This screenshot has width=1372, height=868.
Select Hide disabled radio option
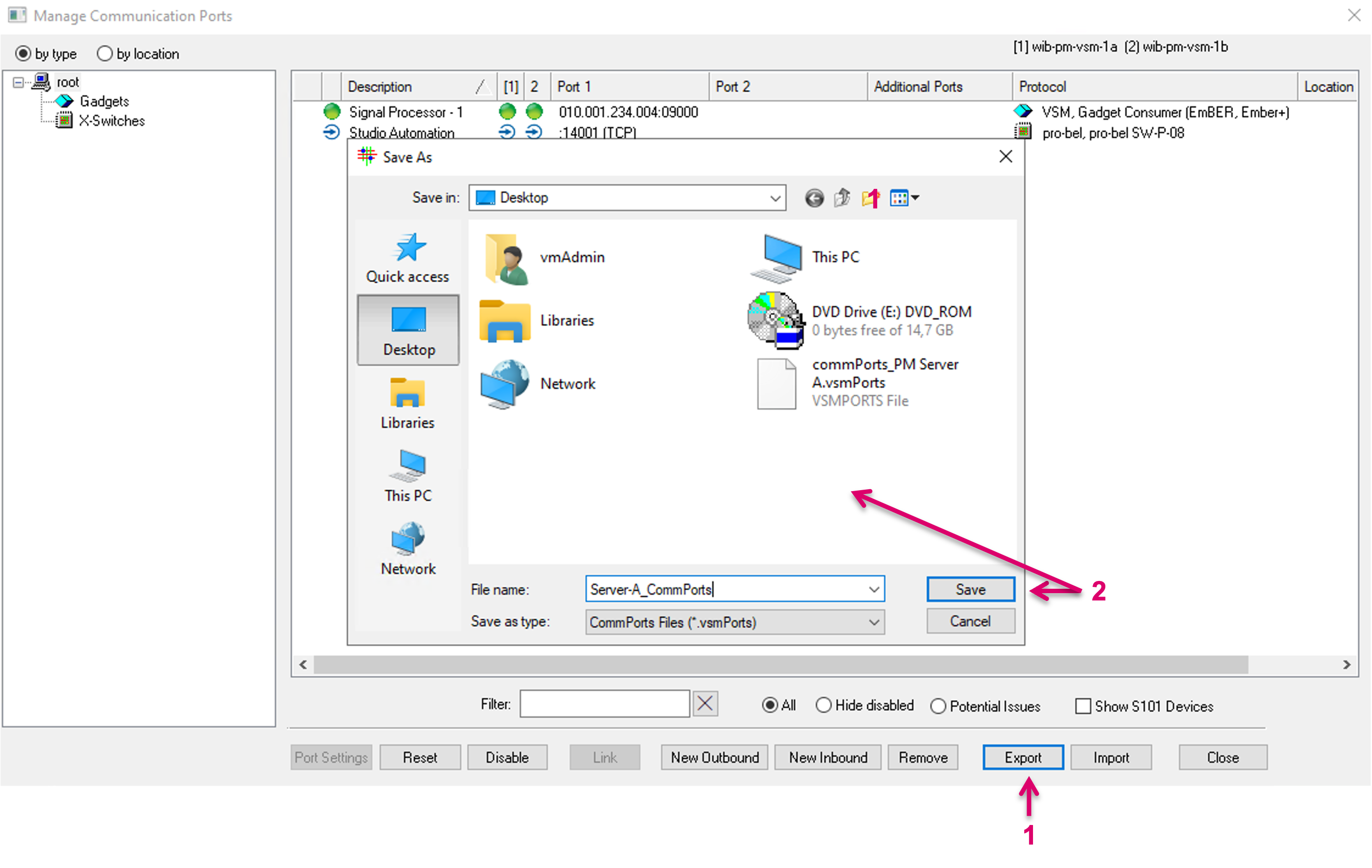point(823,706)
